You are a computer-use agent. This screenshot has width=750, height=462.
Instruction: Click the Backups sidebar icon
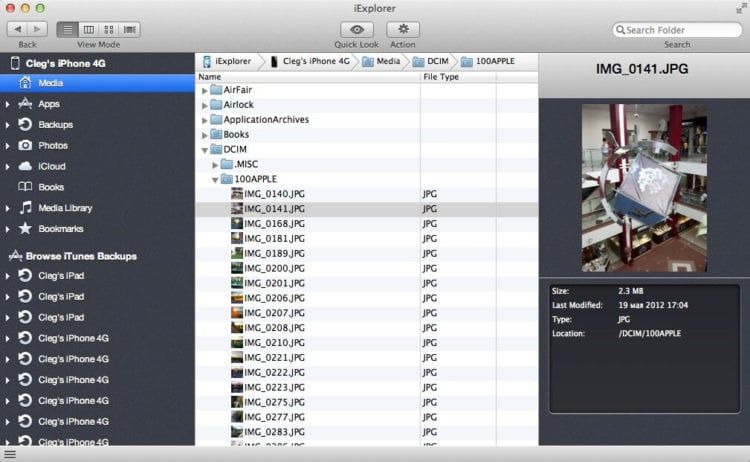tap(25, 124)
